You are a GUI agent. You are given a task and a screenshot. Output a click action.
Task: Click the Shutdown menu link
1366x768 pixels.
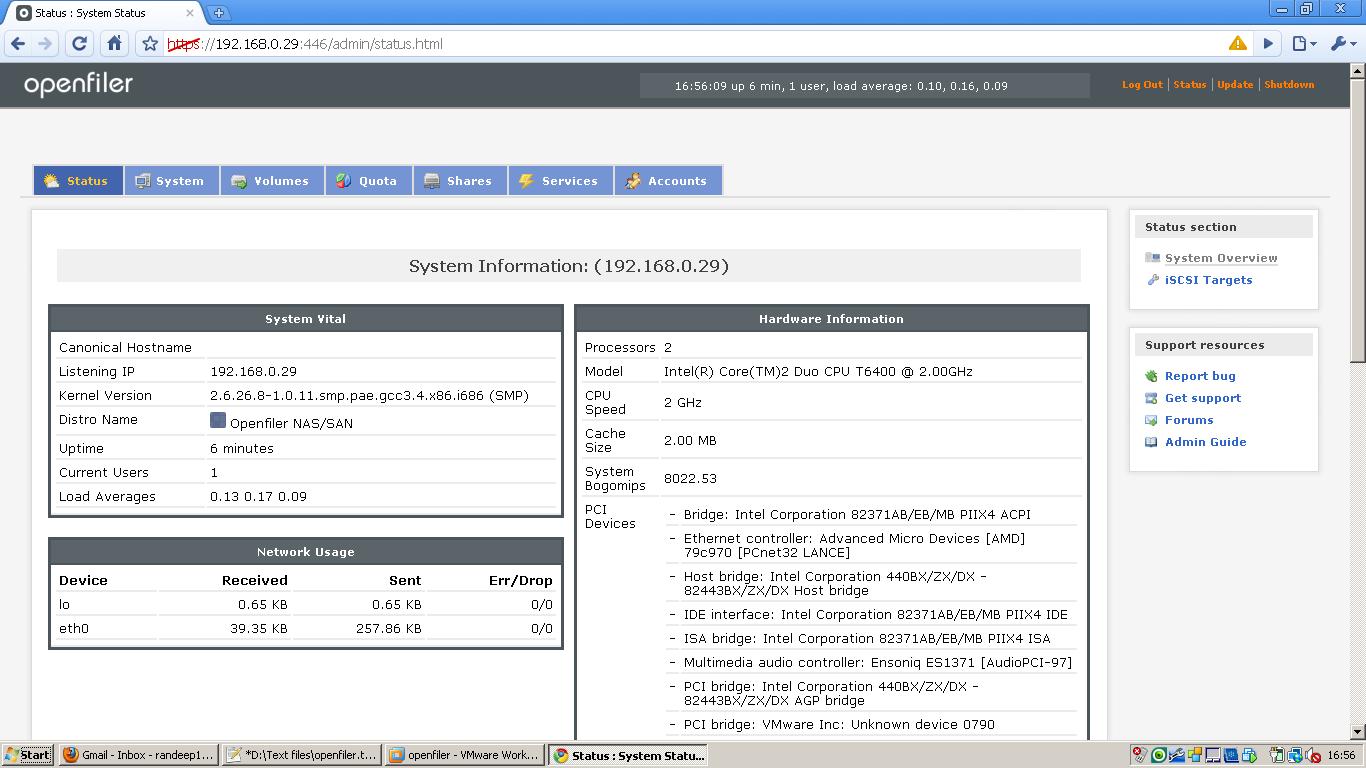pyautogui.click(x=1289, y=85)
